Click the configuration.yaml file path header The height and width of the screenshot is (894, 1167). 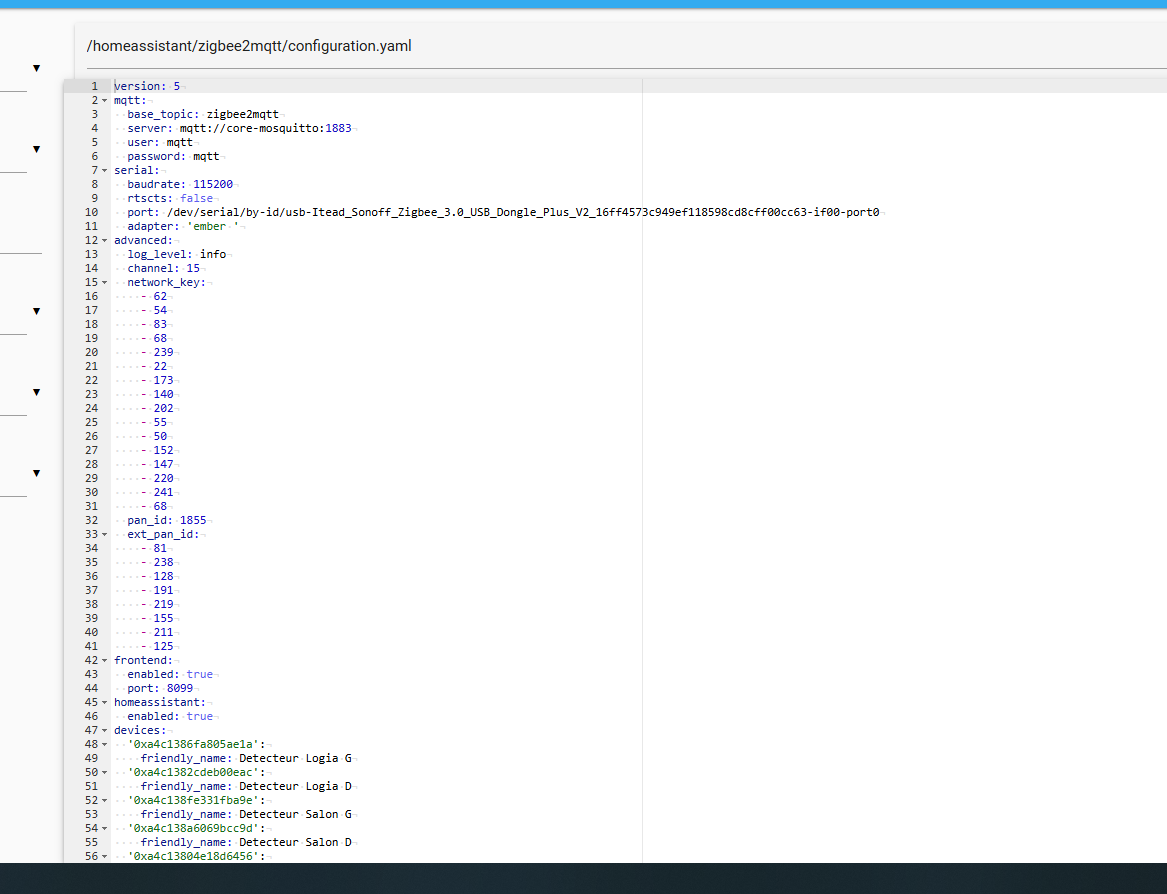249,46
